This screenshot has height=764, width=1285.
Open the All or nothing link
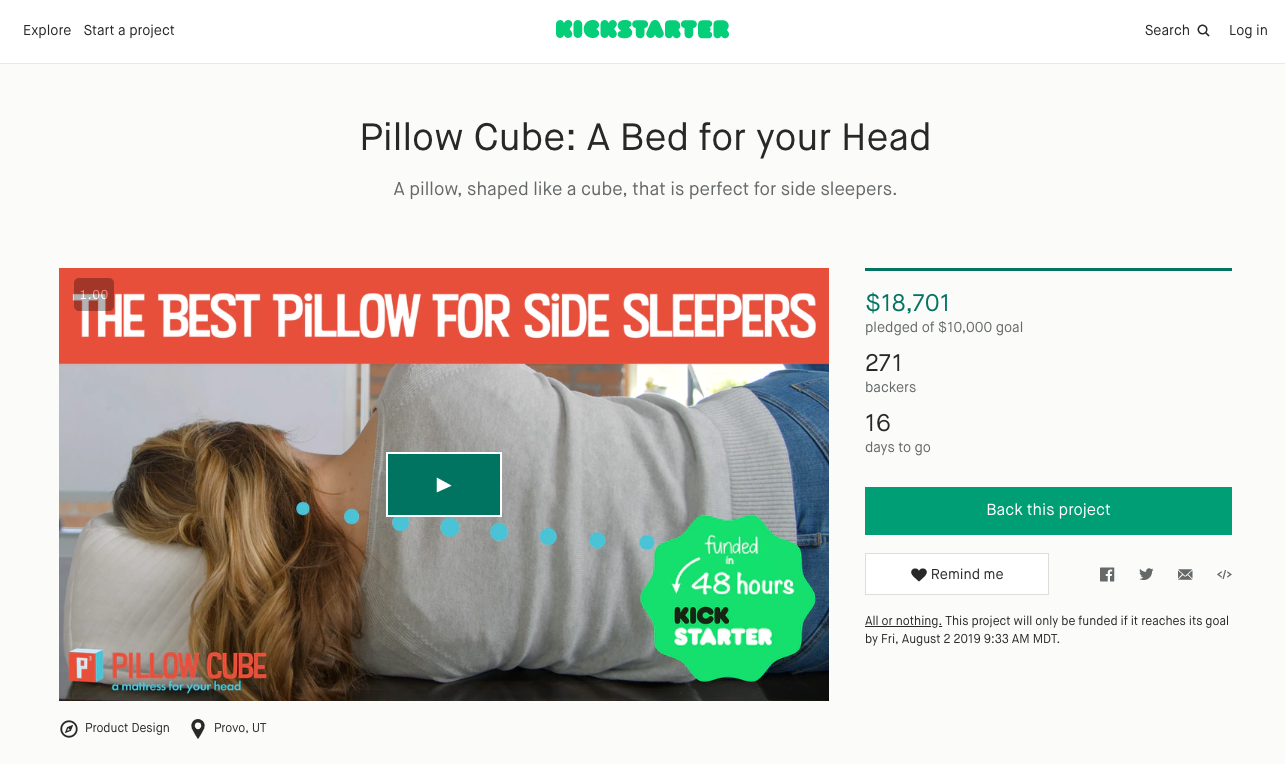[x=903, y=621]
